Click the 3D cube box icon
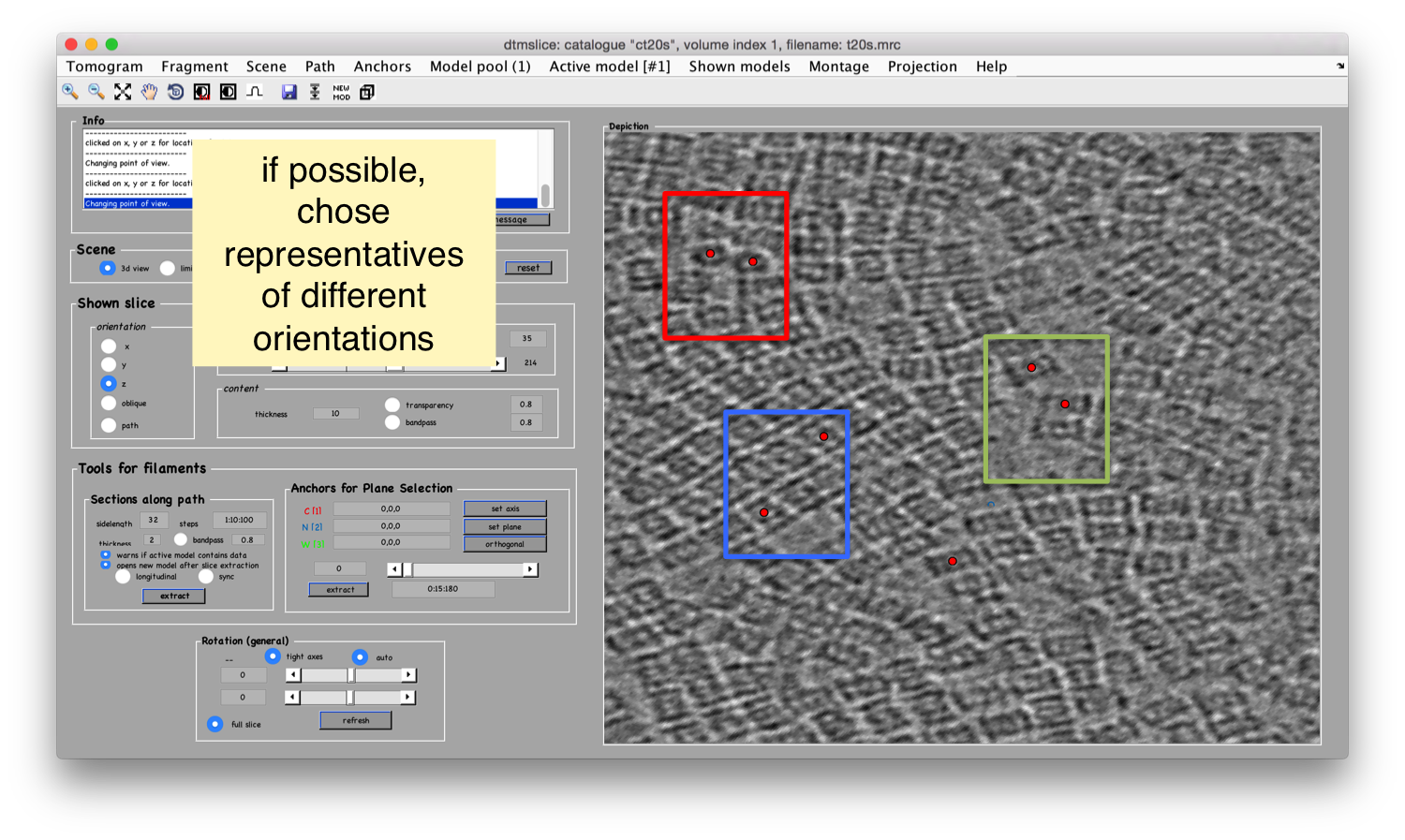This screenshot has height=840, width=1405. [x=367, y=92]
